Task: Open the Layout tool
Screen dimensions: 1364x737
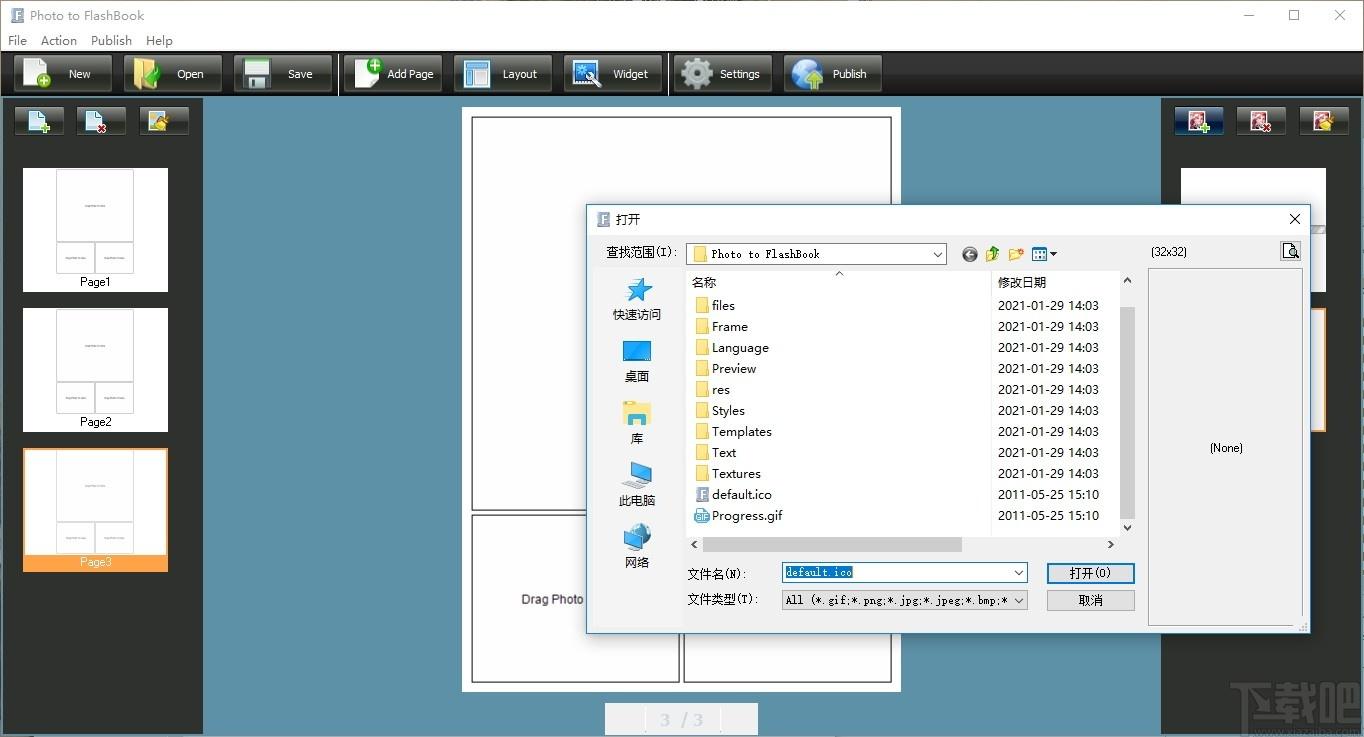Action: 503,74
